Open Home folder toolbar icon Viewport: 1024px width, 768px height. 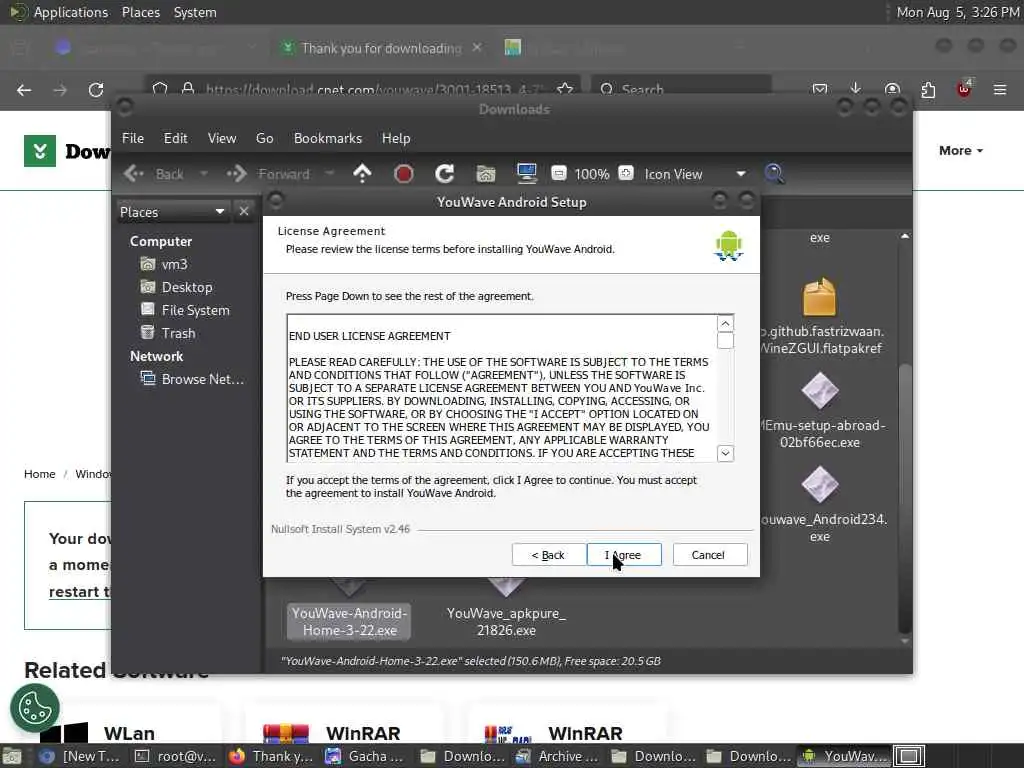point(486,174)
